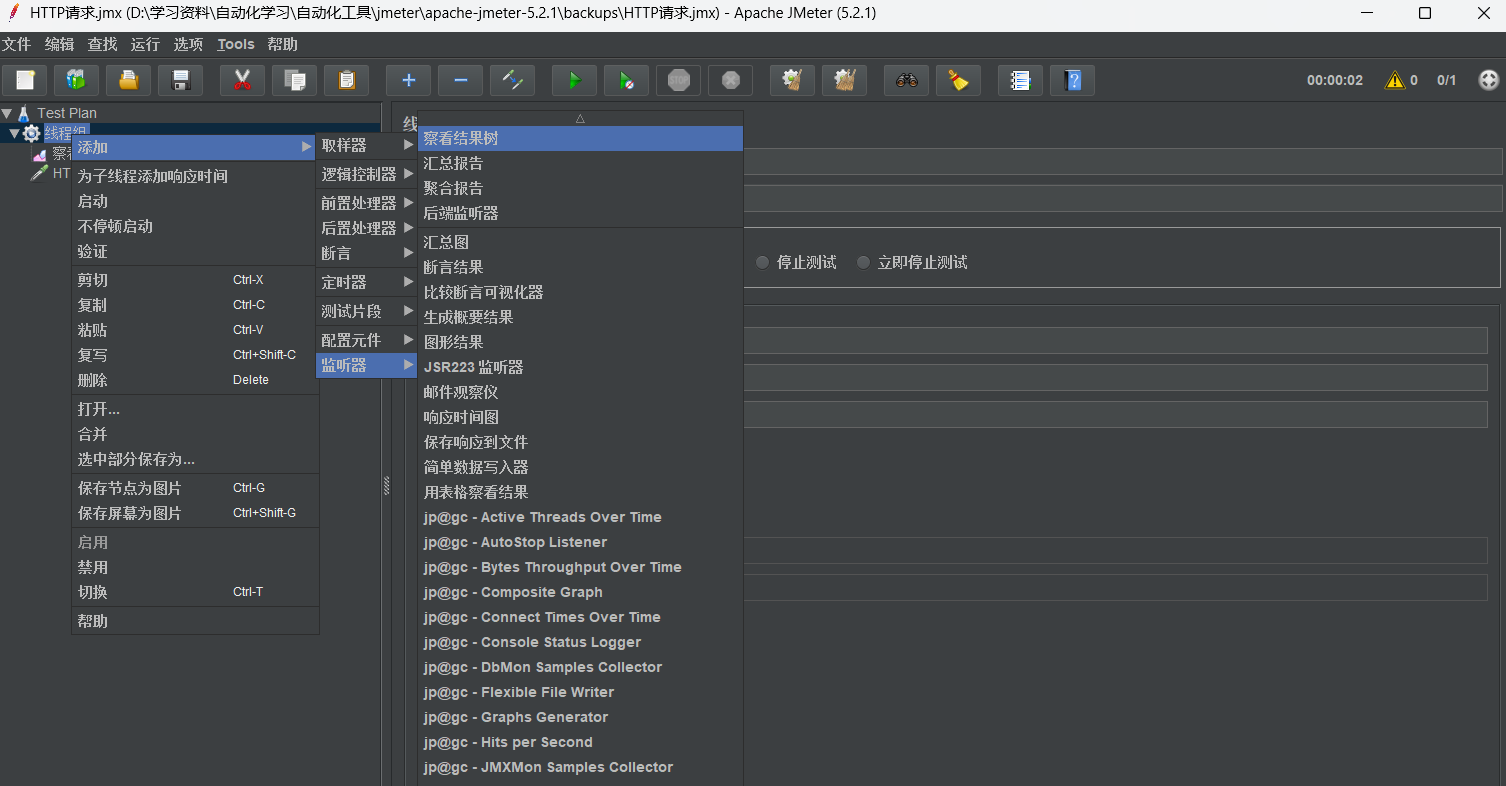Select the Test Plan node in the tree
Image resolution: width=1506 pixels, height=786 pixels.
pyautogui.click(x=67, y=113)
